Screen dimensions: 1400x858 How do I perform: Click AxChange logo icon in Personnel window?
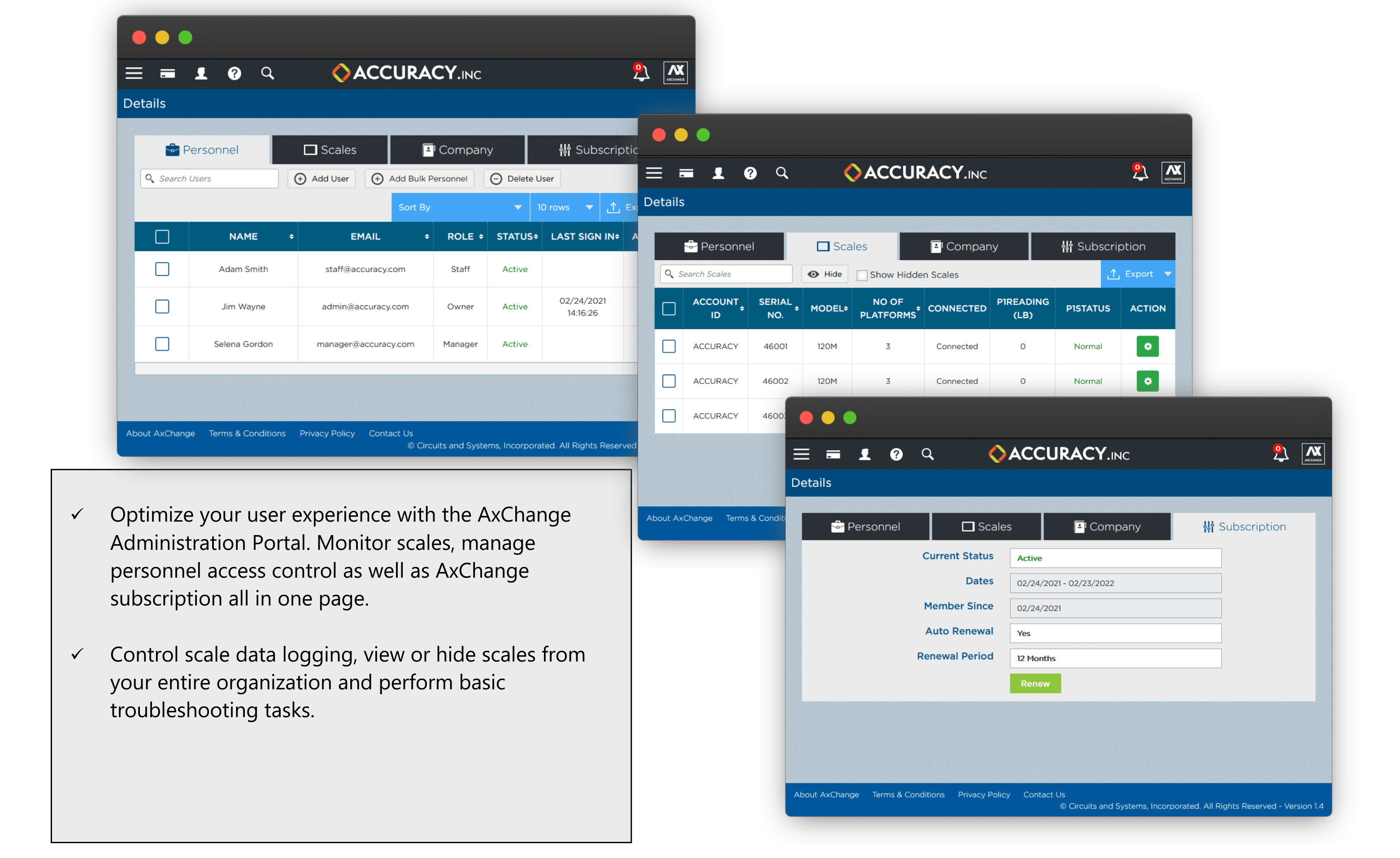click(x=676, y=73)
